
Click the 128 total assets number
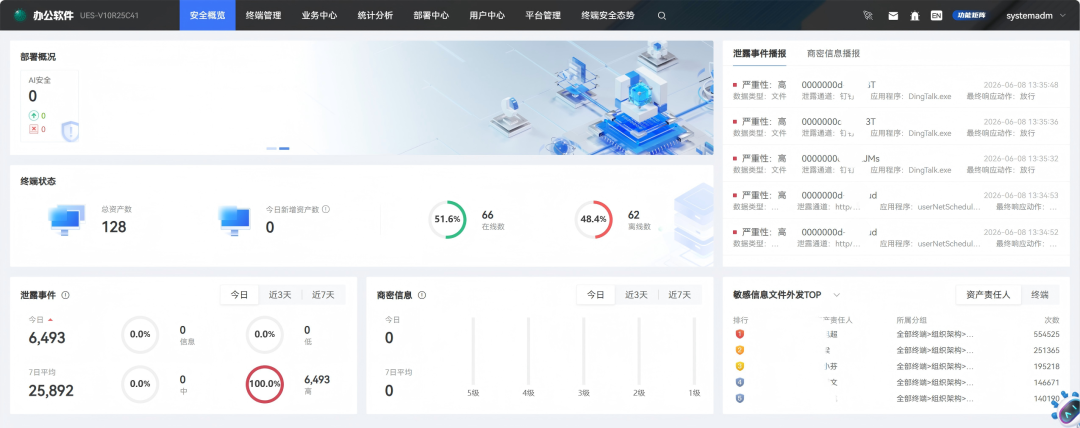pos(114,227)
